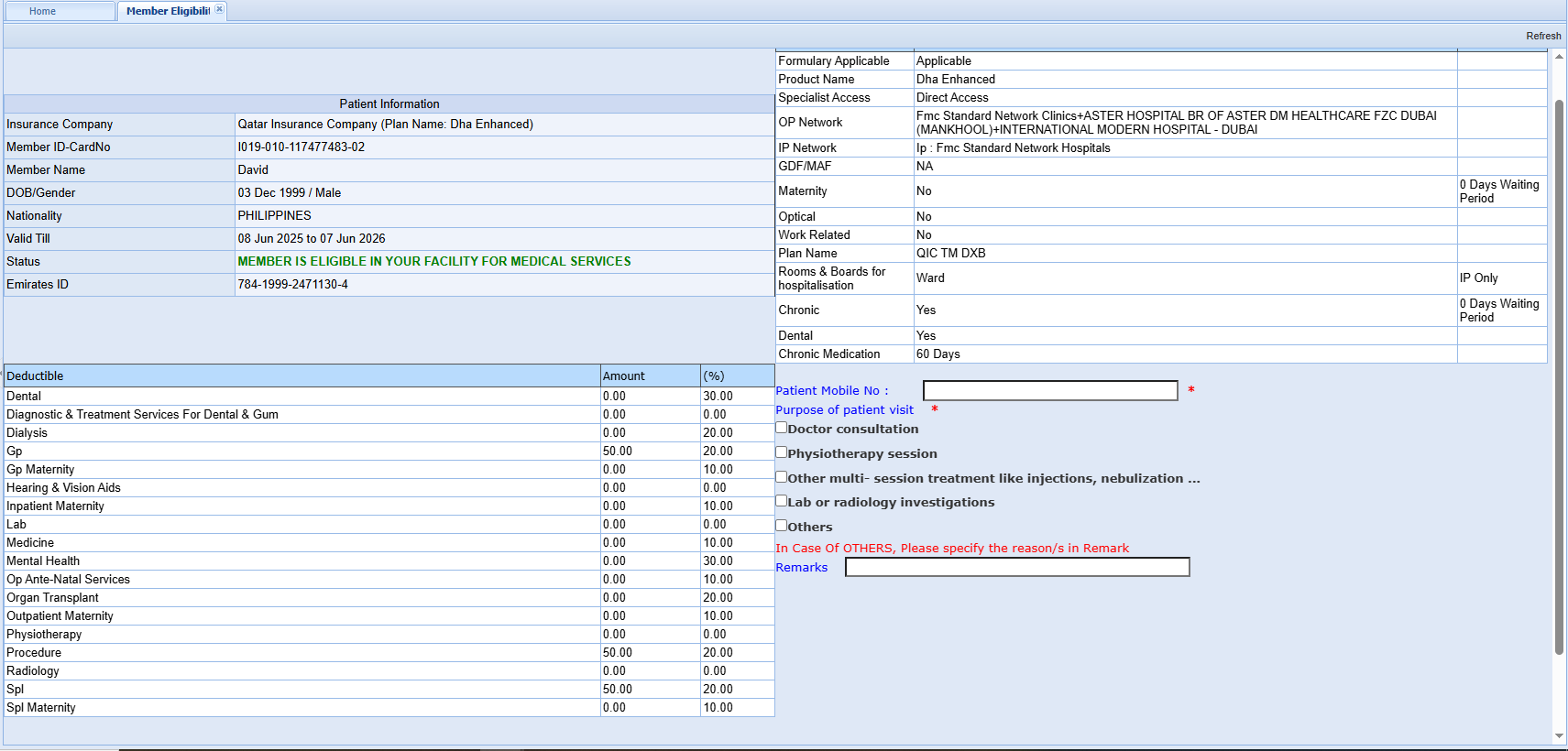Screen dimensions: 1568x751
Task: Click the scrollbar down arrow
Action: (x=1559, y=735)
